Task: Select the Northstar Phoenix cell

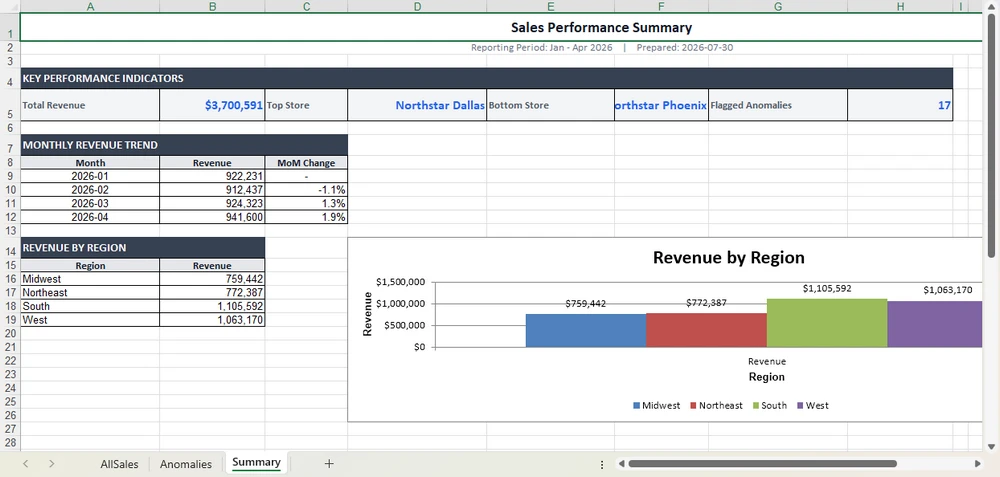Action: tap(661, 105)
